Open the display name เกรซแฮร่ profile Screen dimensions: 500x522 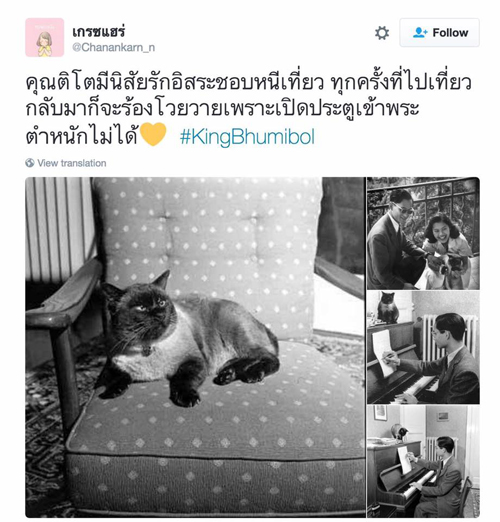(x=99, y=32)
